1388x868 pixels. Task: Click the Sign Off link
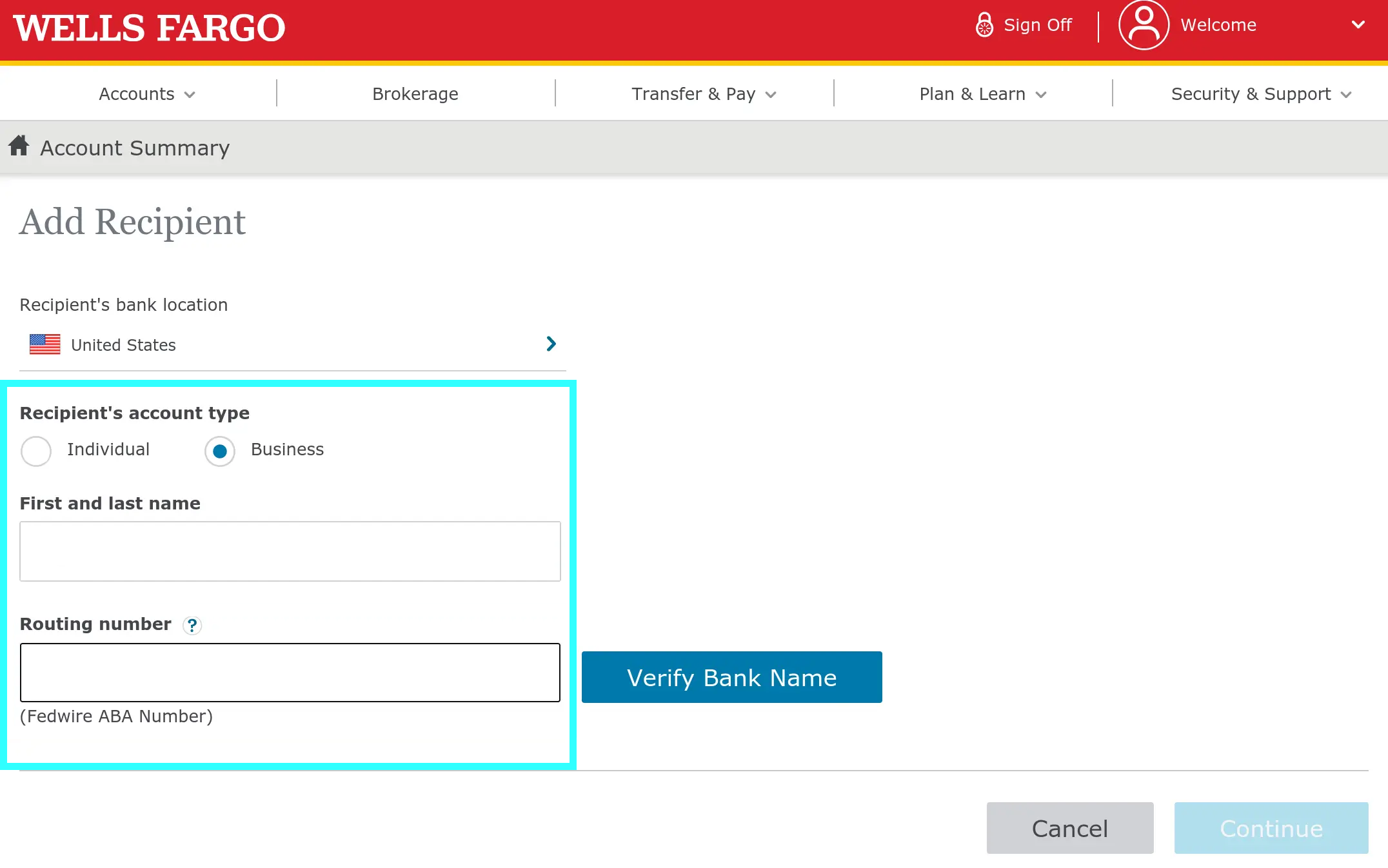point(1038,25)
